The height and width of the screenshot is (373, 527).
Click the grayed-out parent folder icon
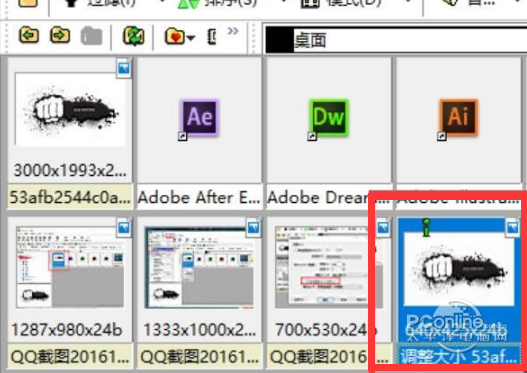click(x=91, y=36)
